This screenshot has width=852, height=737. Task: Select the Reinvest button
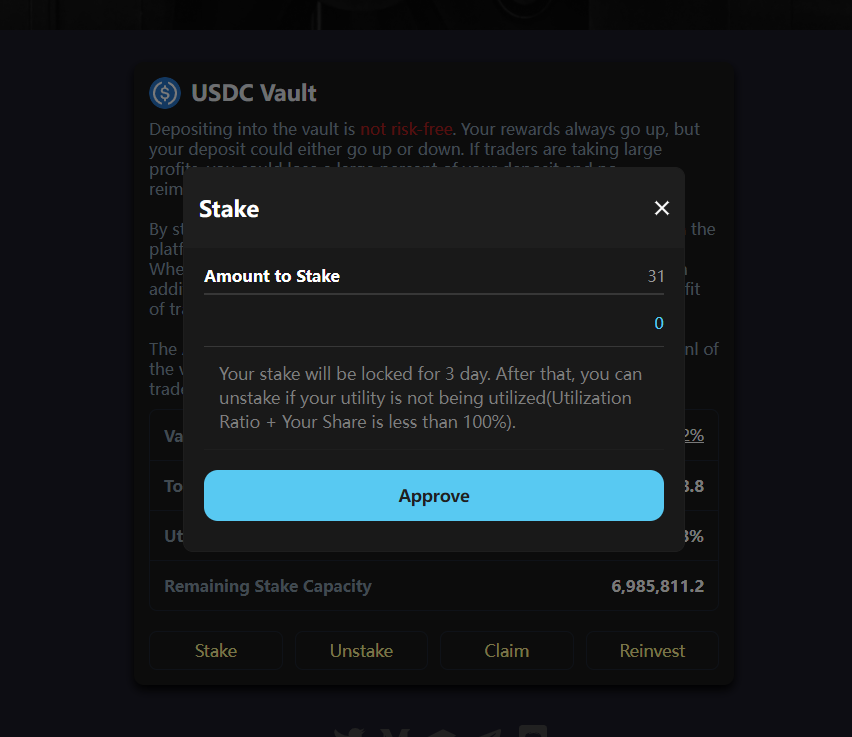652,651
